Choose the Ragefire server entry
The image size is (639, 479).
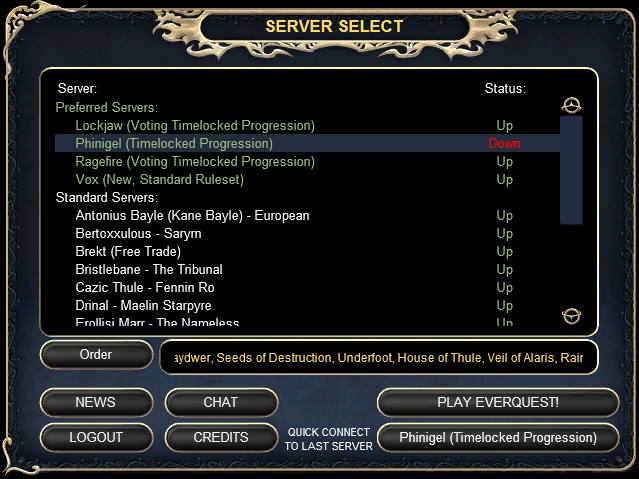click(x=307, y=161)
